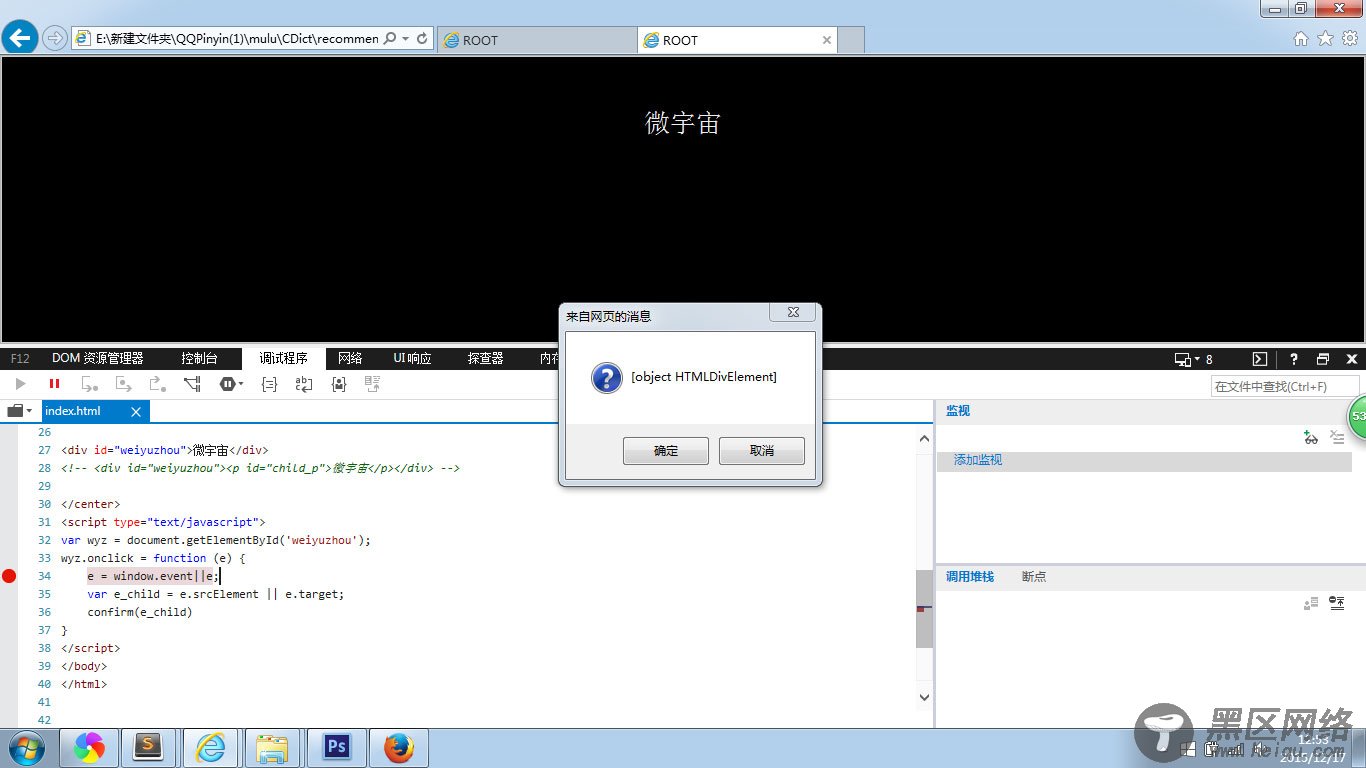Click the find in files search field
The height and width of the screenshot is (768, 1366).
tap(1285, 386)
